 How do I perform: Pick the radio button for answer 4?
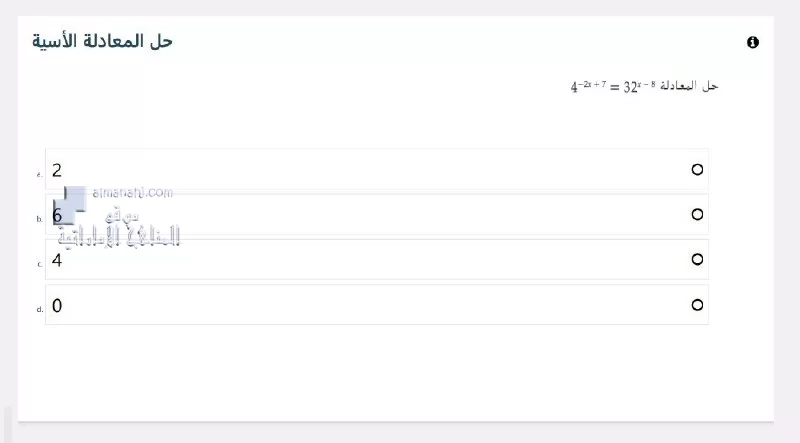tap(697, 259)
